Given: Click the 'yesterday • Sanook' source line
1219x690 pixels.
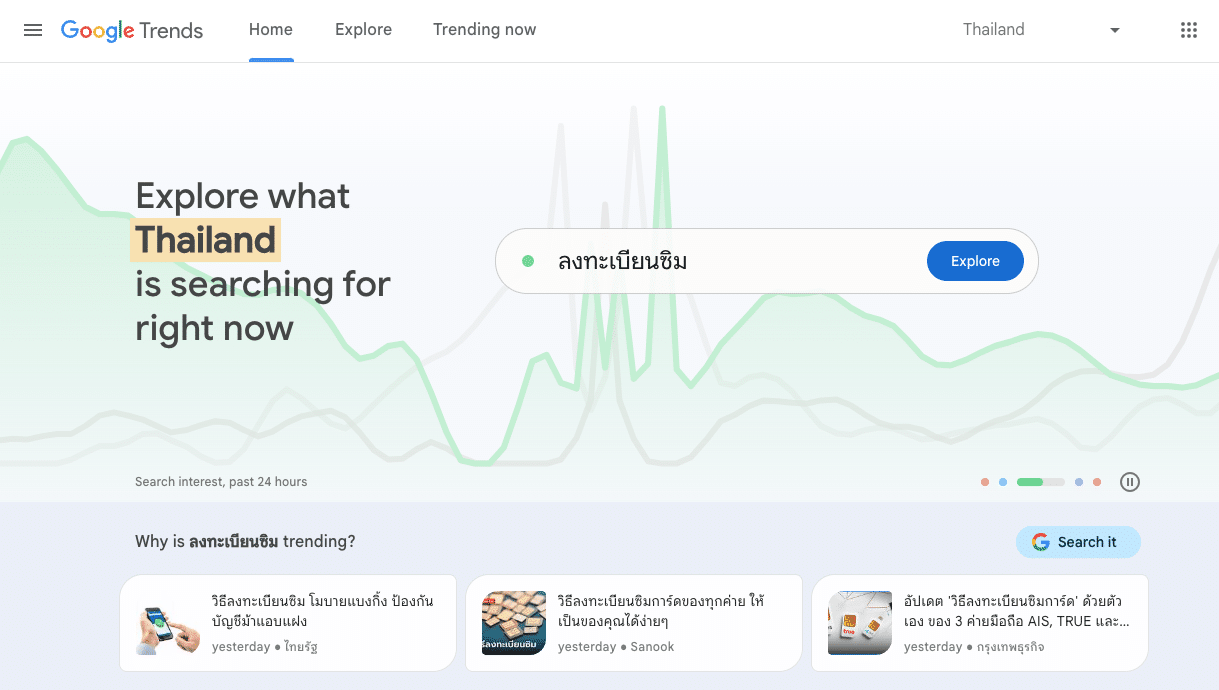Looking at the screenshot, I should coord(616,647).
